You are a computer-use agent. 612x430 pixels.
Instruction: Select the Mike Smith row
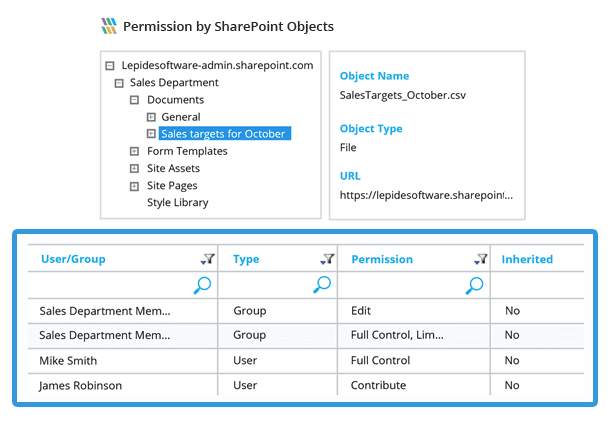(x=306, y=361)
